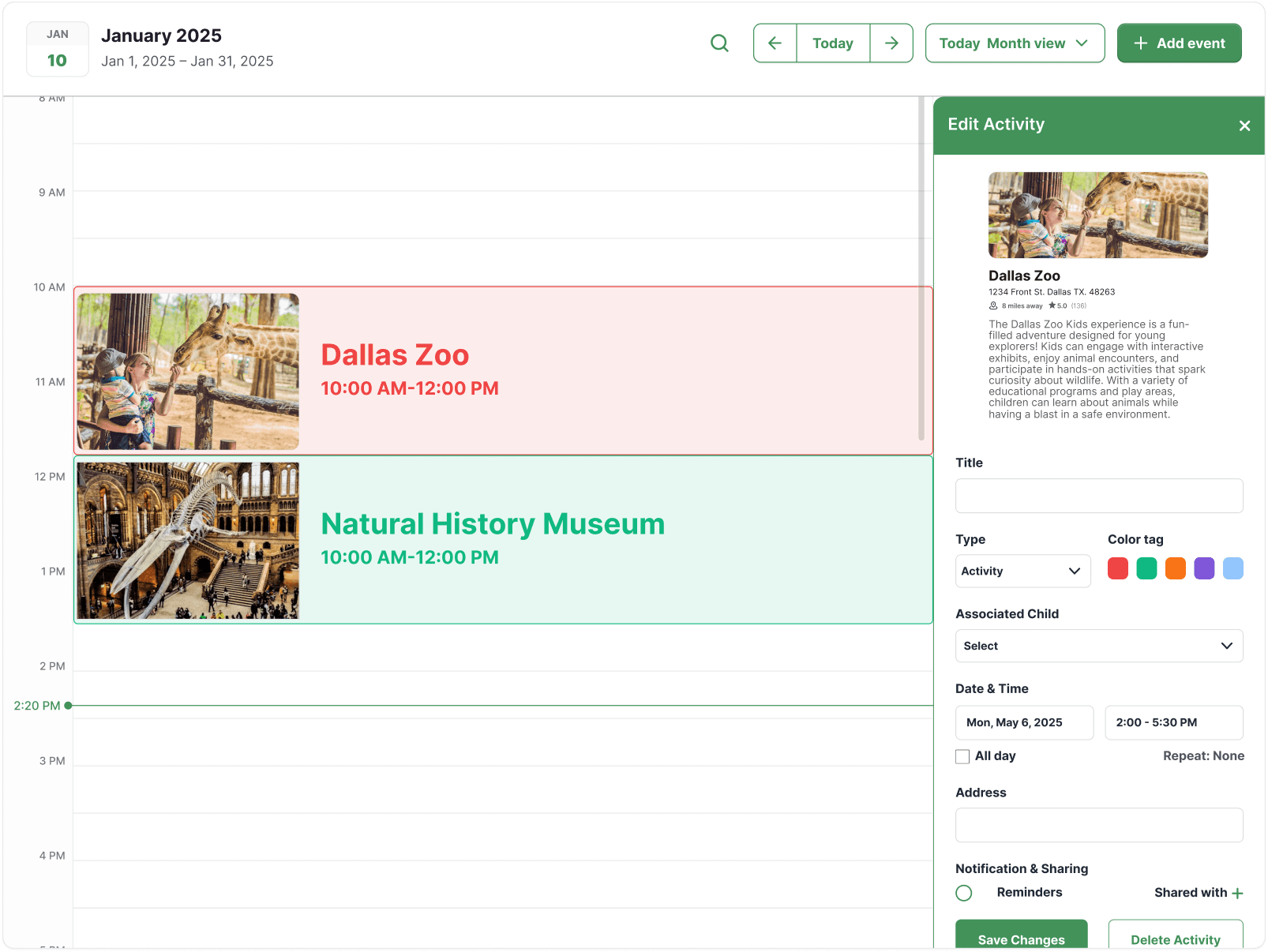Viewport: 1268px width, 952px height.
Task: Click the Dallas Zoo giraffe thumbnail in calendar
Action: pos(188,371)
